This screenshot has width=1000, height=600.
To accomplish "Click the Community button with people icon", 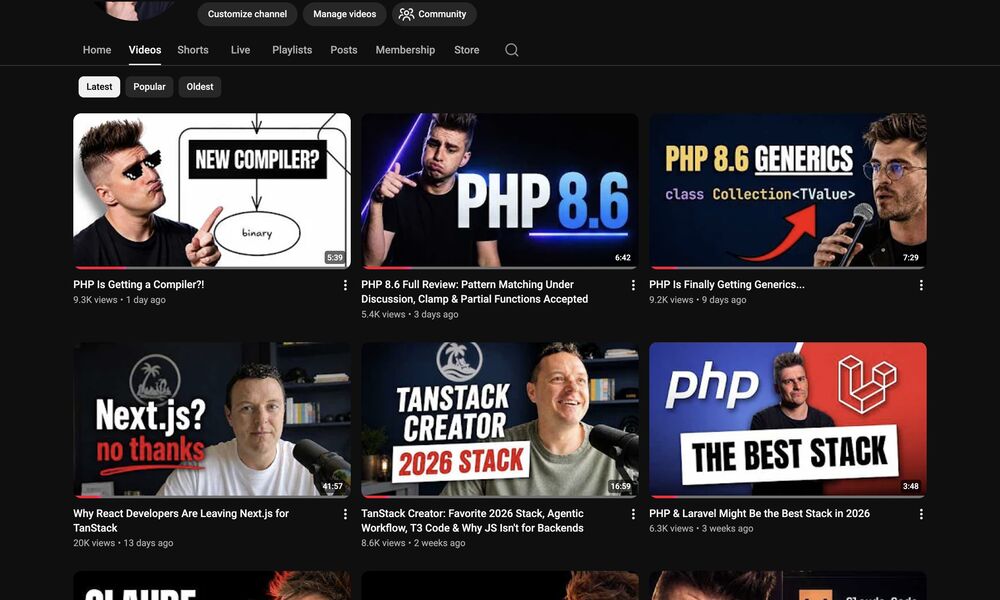I will [434, 14].
